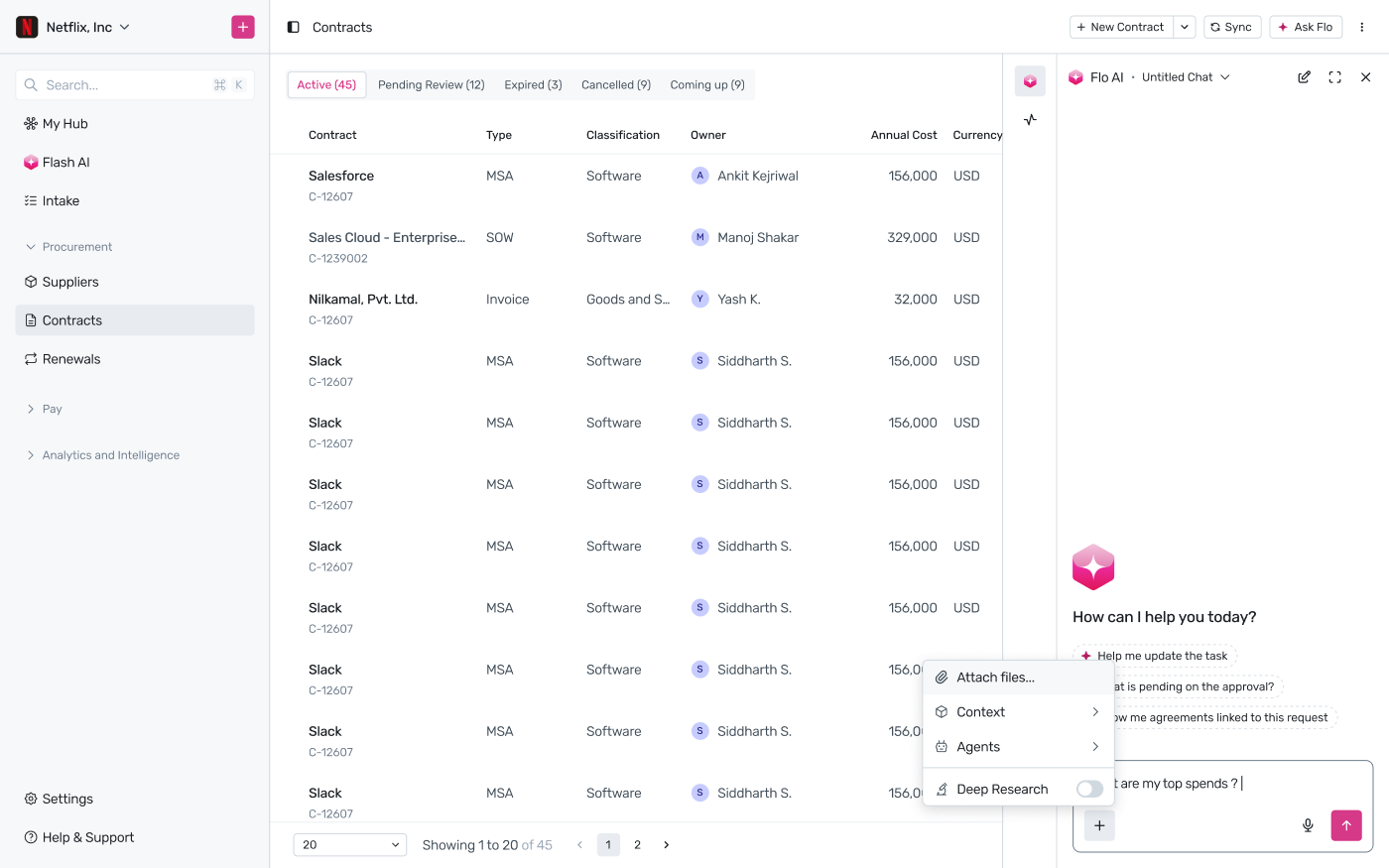Open Flash AI in the sidebar

[x=135, y=163]
